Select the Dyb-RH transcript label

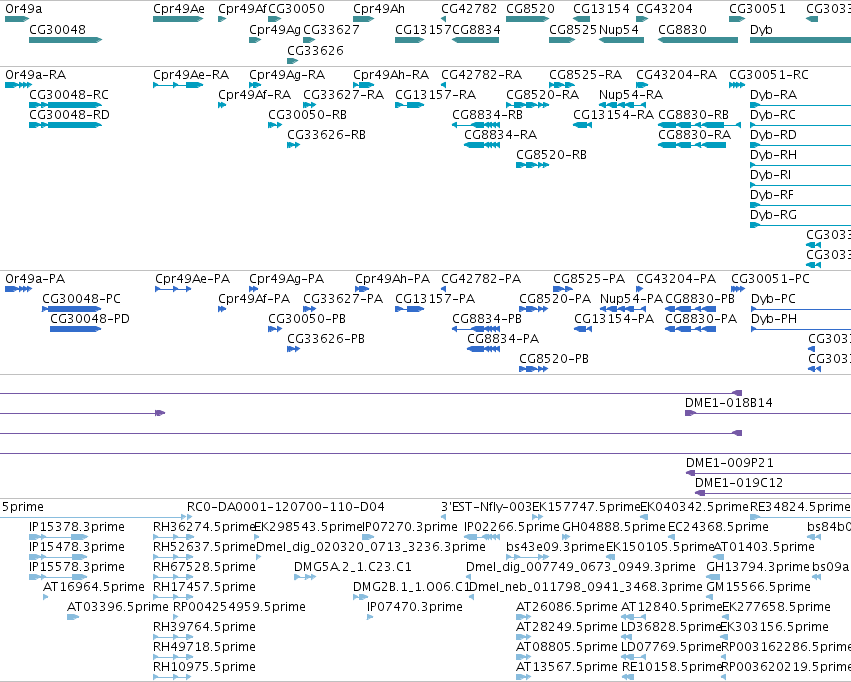[773, 155]
